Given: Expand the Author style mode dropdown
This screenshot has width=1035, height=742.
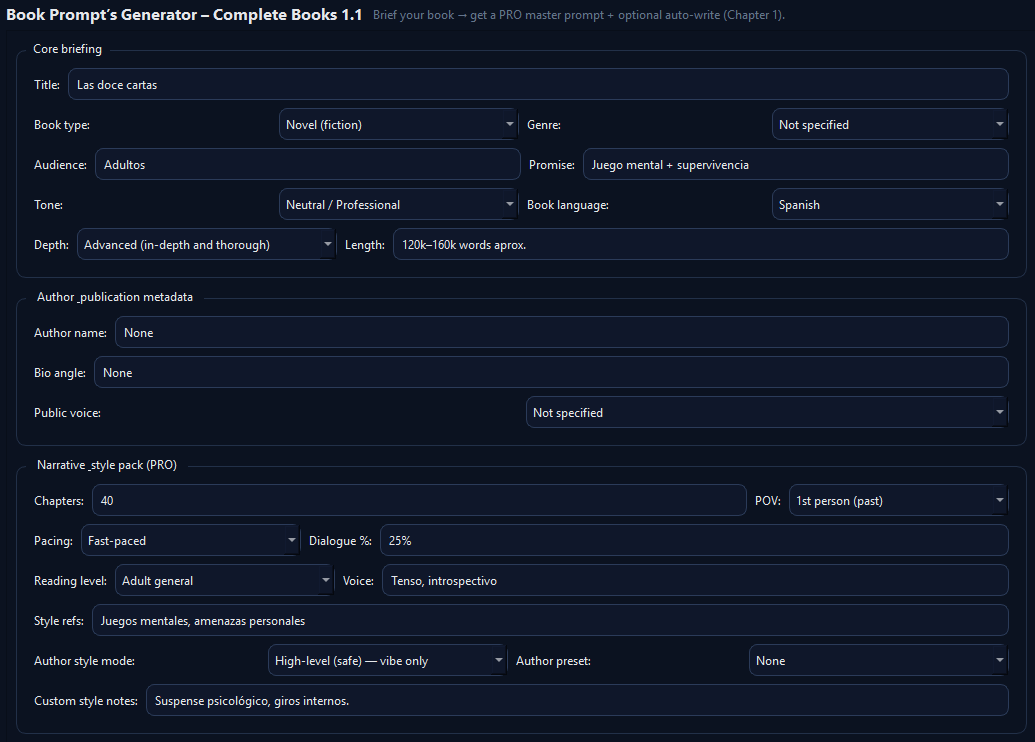Looking at the screenshot, I should [x=388, y=660].
